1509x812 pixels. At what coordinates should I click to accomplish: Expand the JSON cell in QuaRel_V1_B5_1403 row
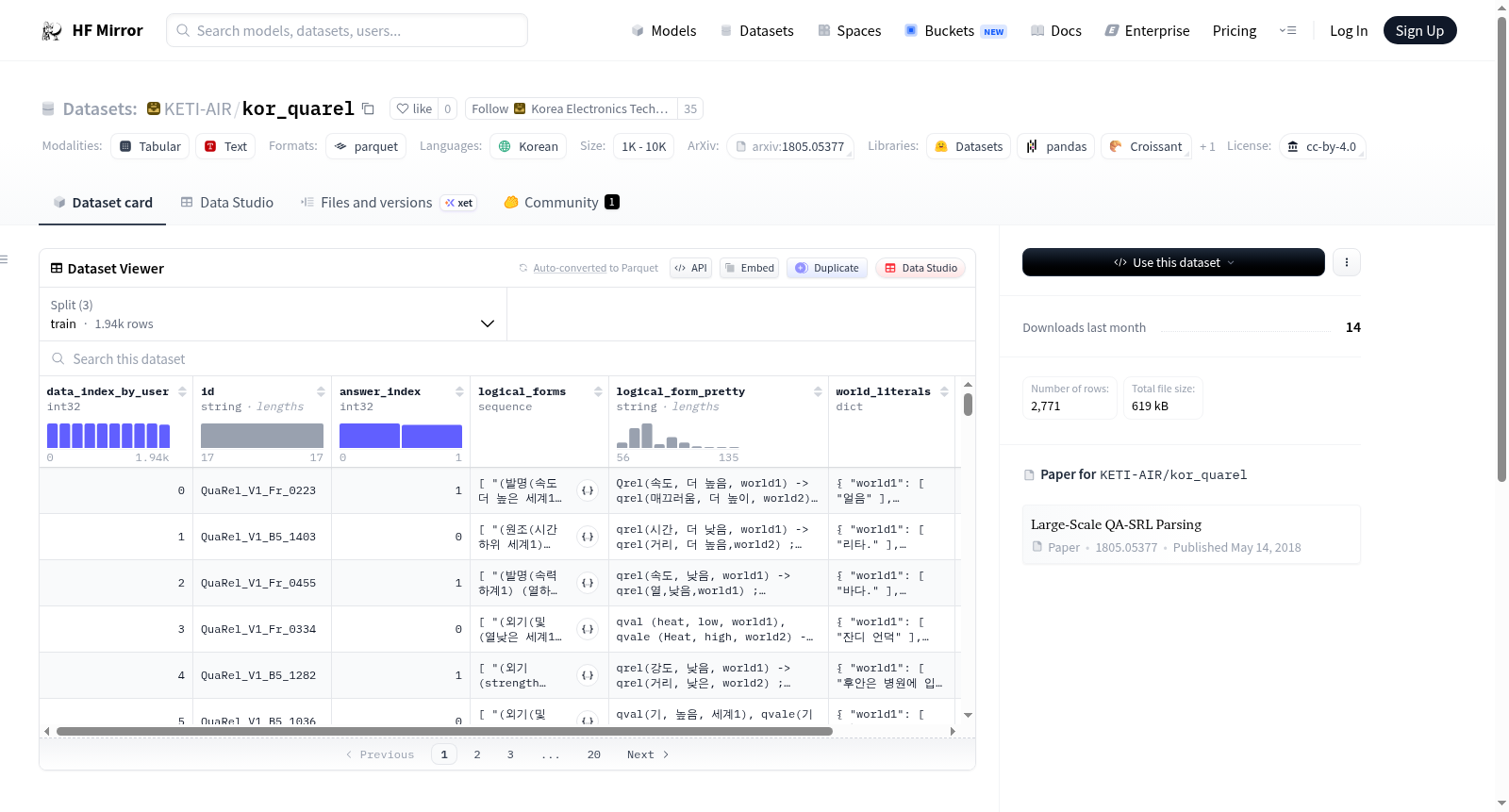click(x=588, y=537)
